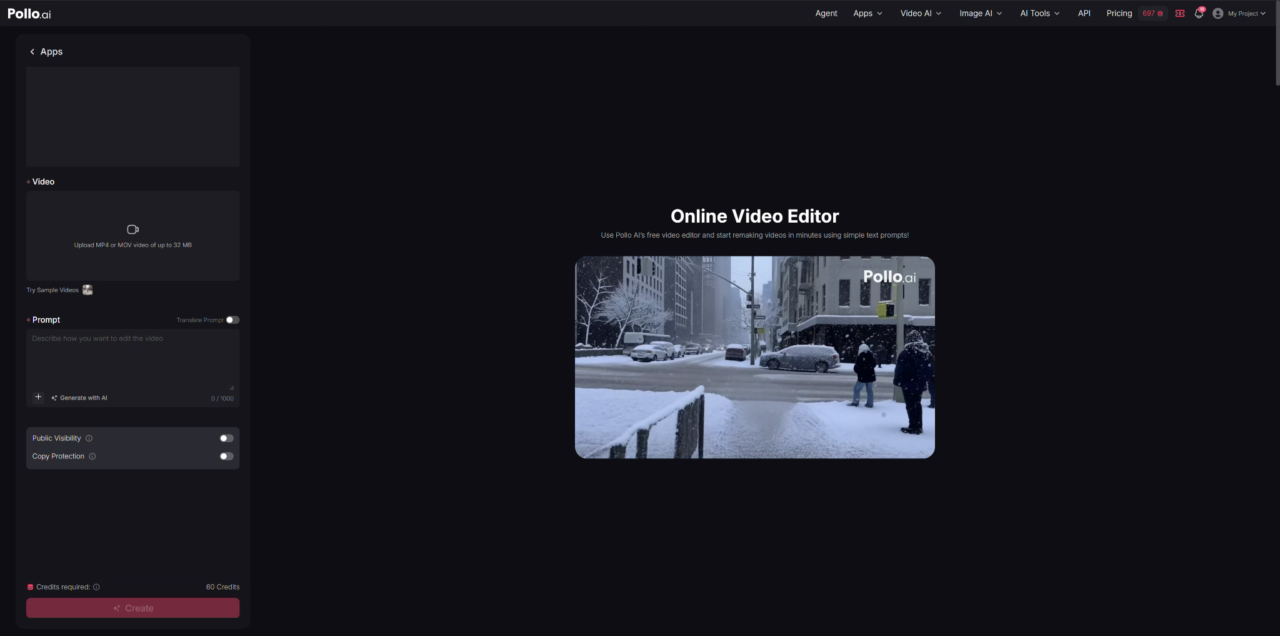Open Copy Protection info icon

point(92,456)
